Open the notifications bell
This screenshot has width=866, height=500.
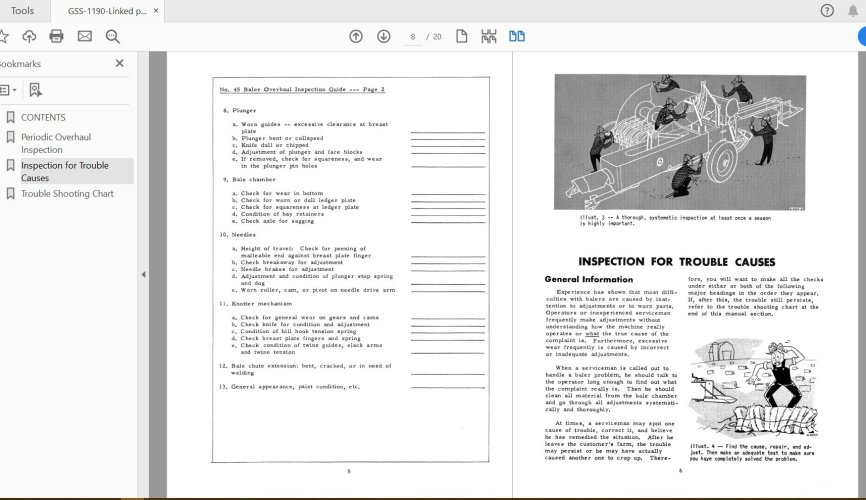click(853, 10)
